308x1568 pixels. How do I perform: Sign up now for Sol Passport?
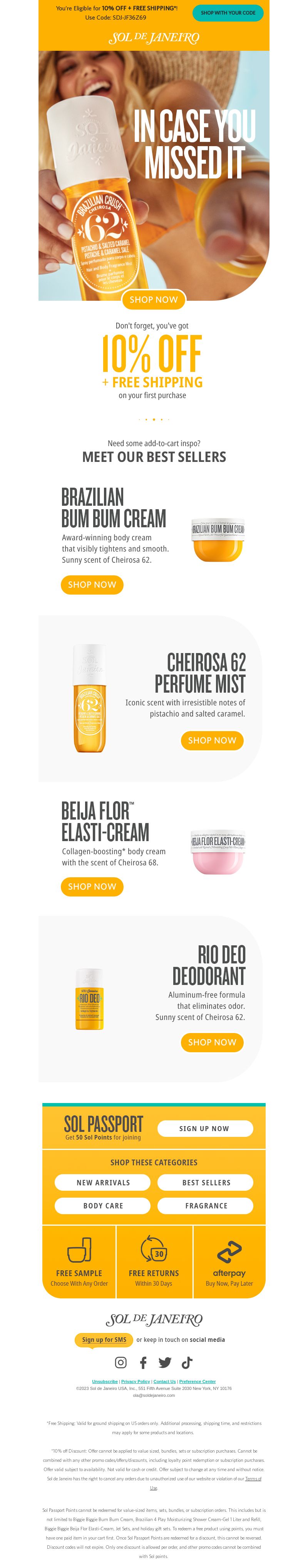point(205,1128)
